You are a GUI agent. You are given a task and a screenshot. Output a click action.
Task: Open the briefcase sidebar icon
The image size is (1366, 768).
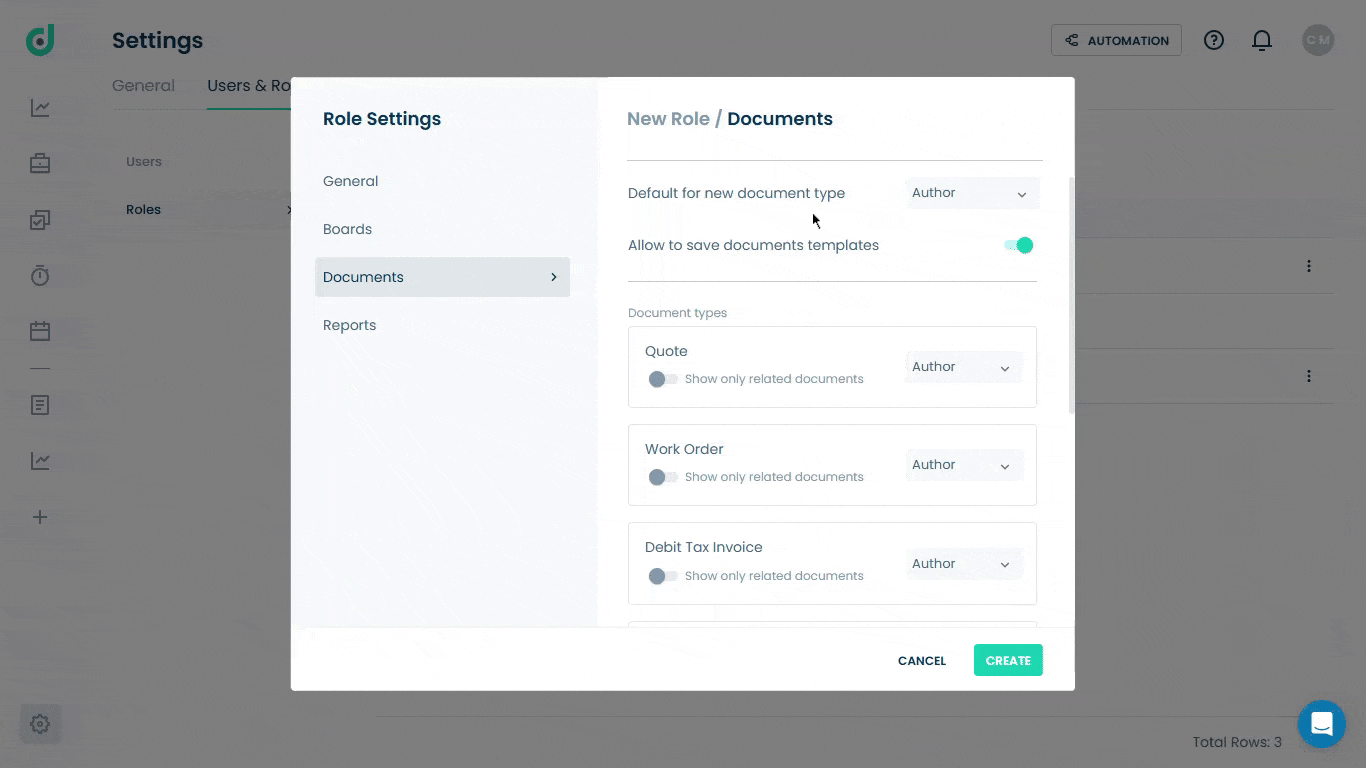[40, 163]
